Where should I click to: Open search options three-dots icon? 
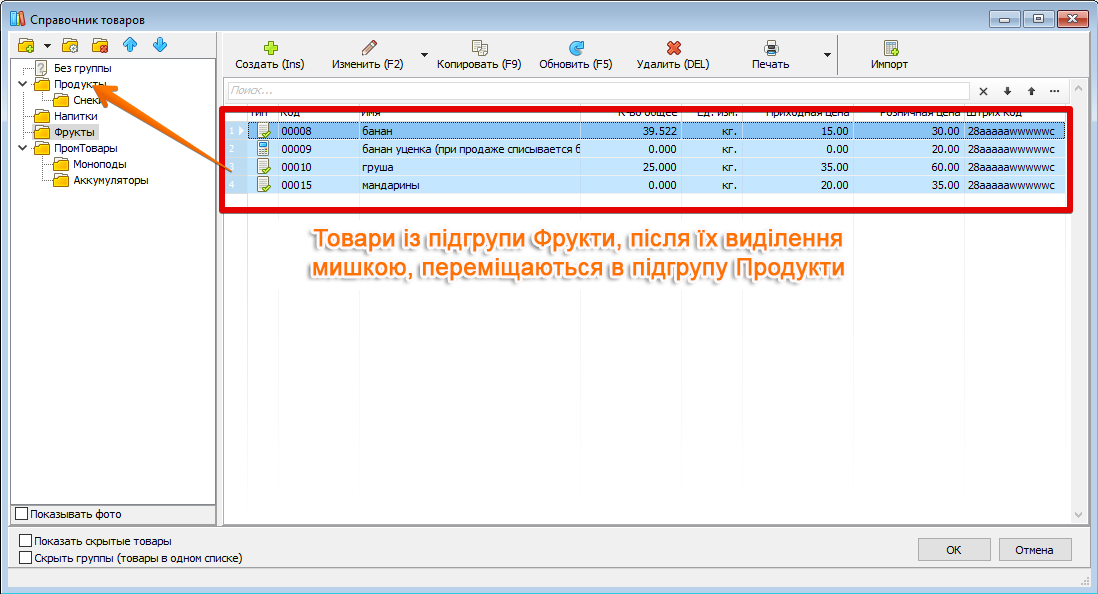(x=1055, y=91)
